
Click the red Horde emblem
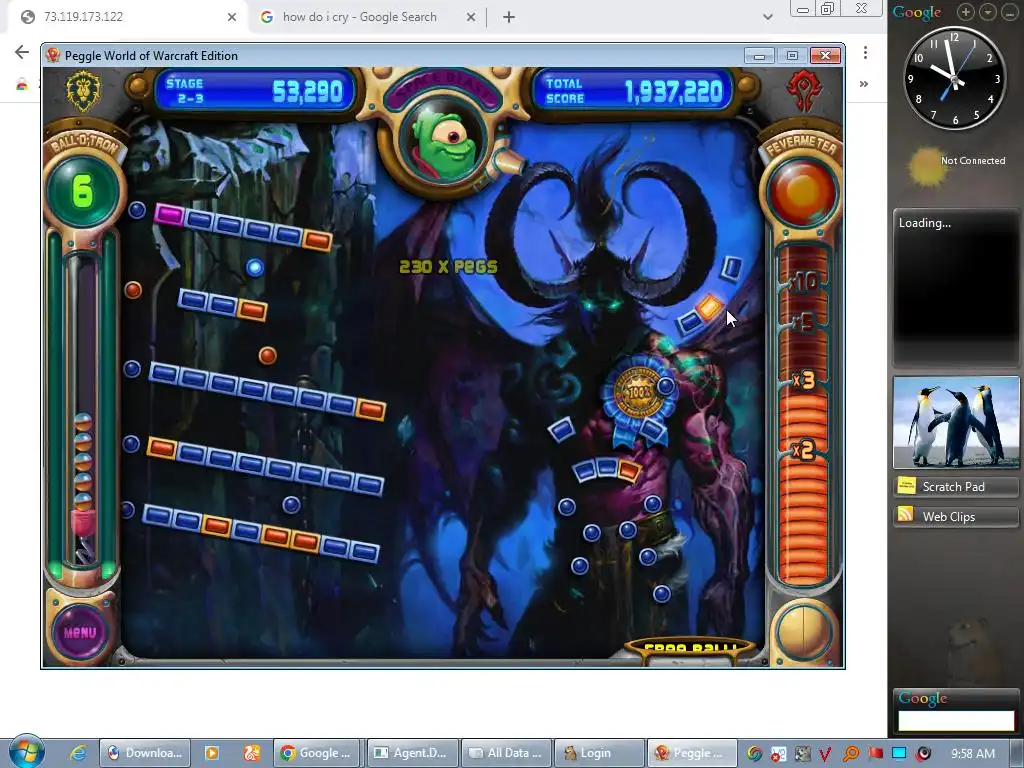[x=804, y=91]
